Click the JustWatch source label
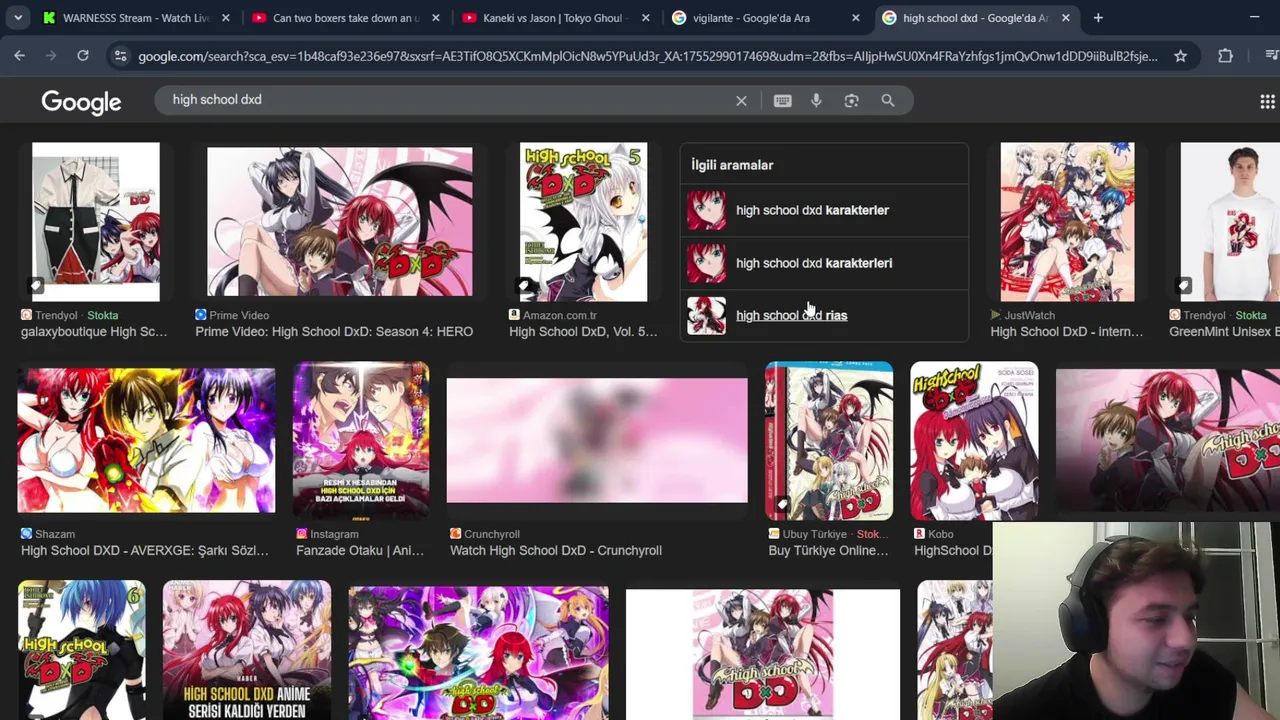This screenshot has width=1280, height=720. pos(1029,315)
